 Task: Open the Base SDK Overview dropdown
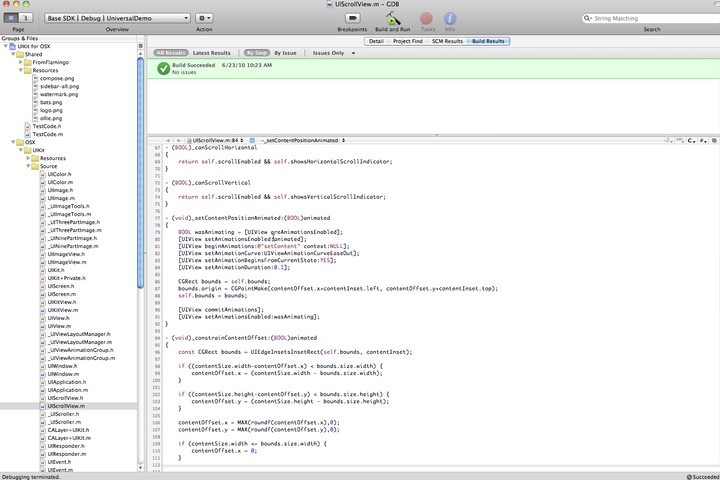click(x=117, y=18)
